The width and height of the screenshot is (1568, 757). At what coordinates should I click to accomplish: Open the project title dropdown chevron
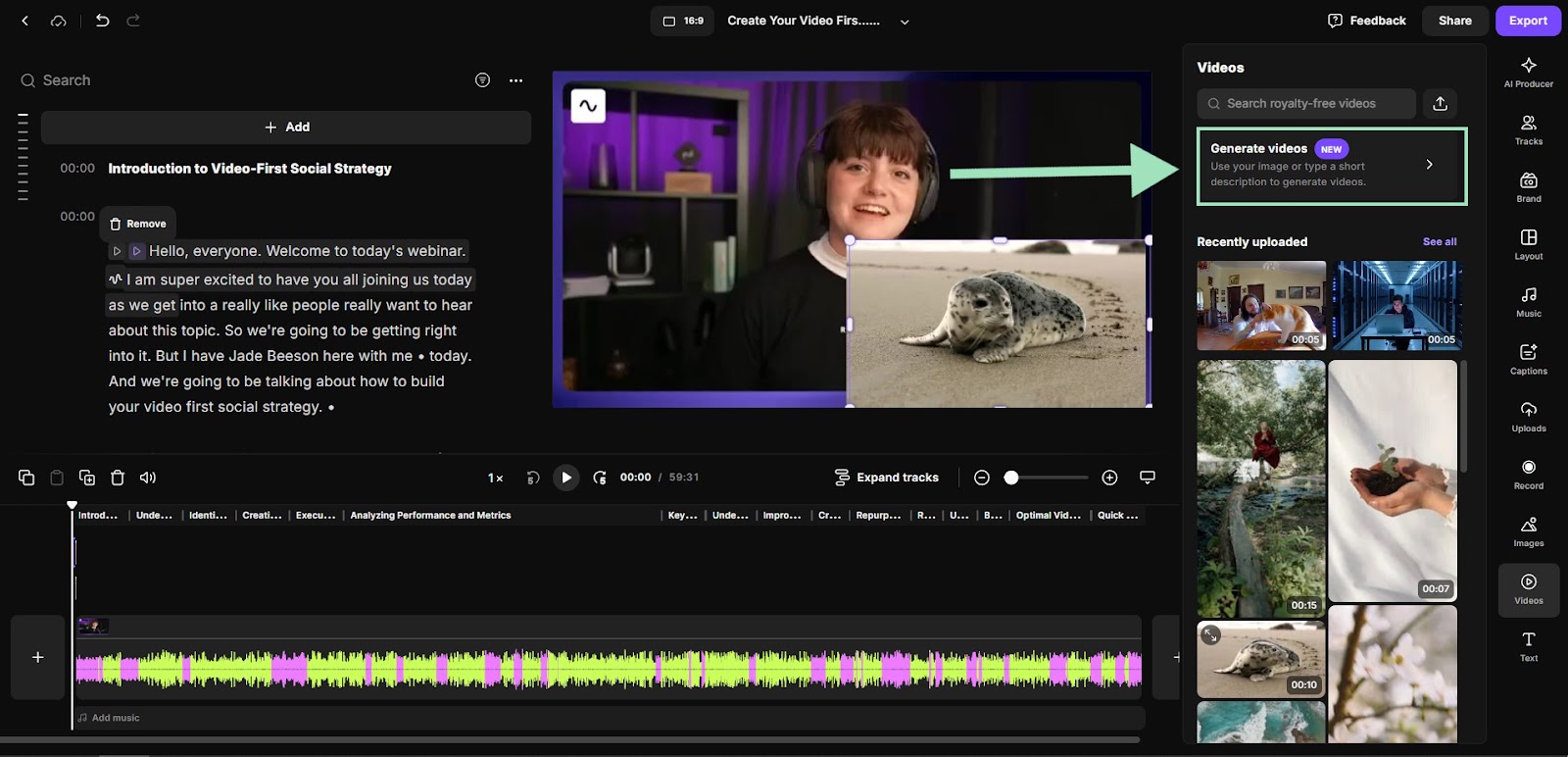pyautogui.click(x=905, y=22)
